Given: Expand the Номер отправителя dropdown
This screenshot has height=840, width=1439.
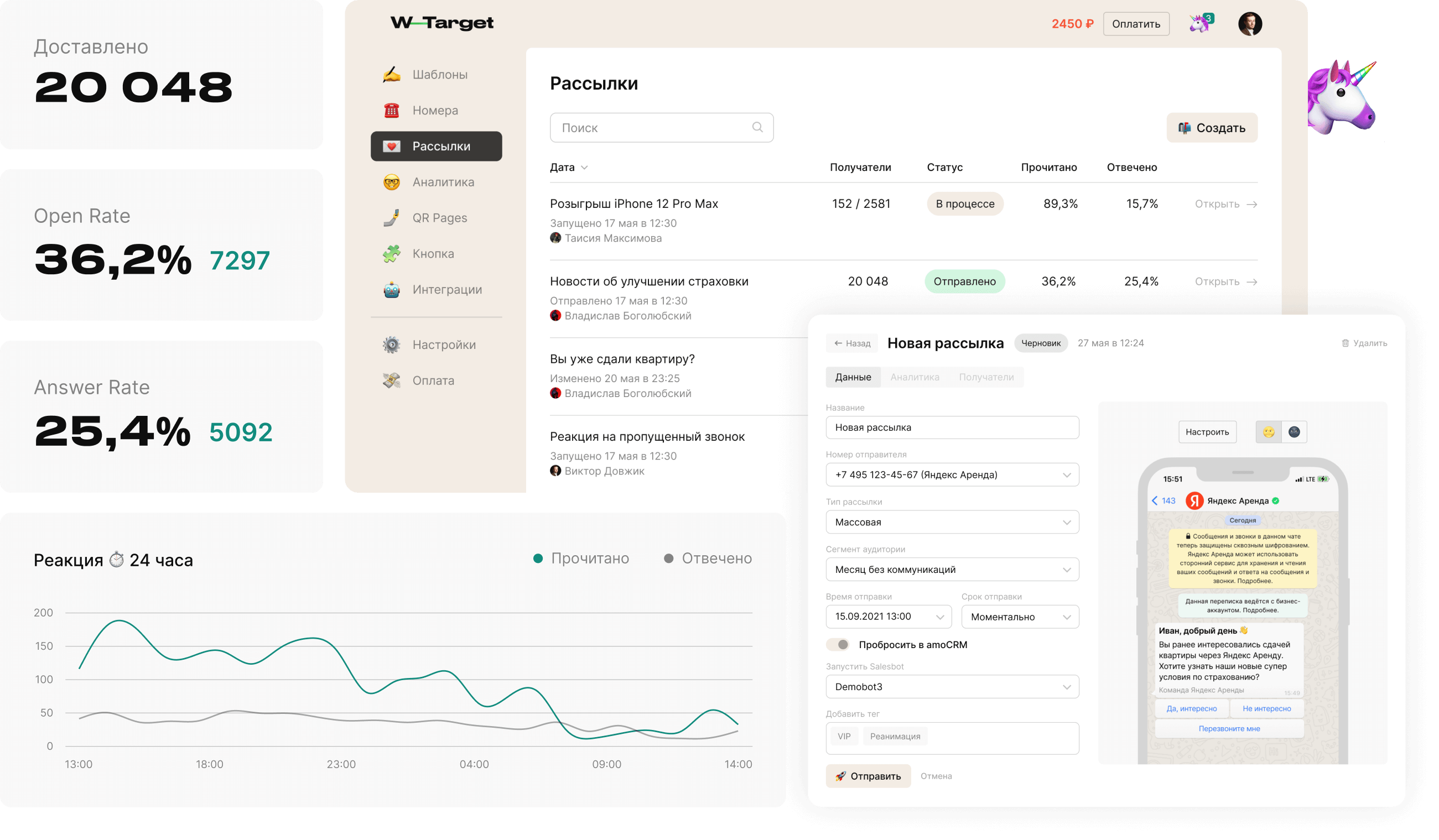Looking at the screenshot, I should [952, 475].
